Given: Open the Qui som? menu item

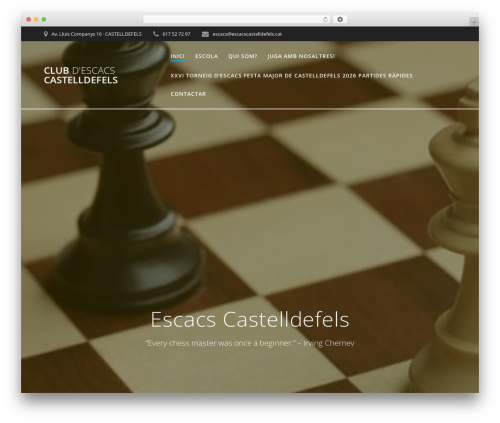Looking at the screenshot, I should click(243, 56).
